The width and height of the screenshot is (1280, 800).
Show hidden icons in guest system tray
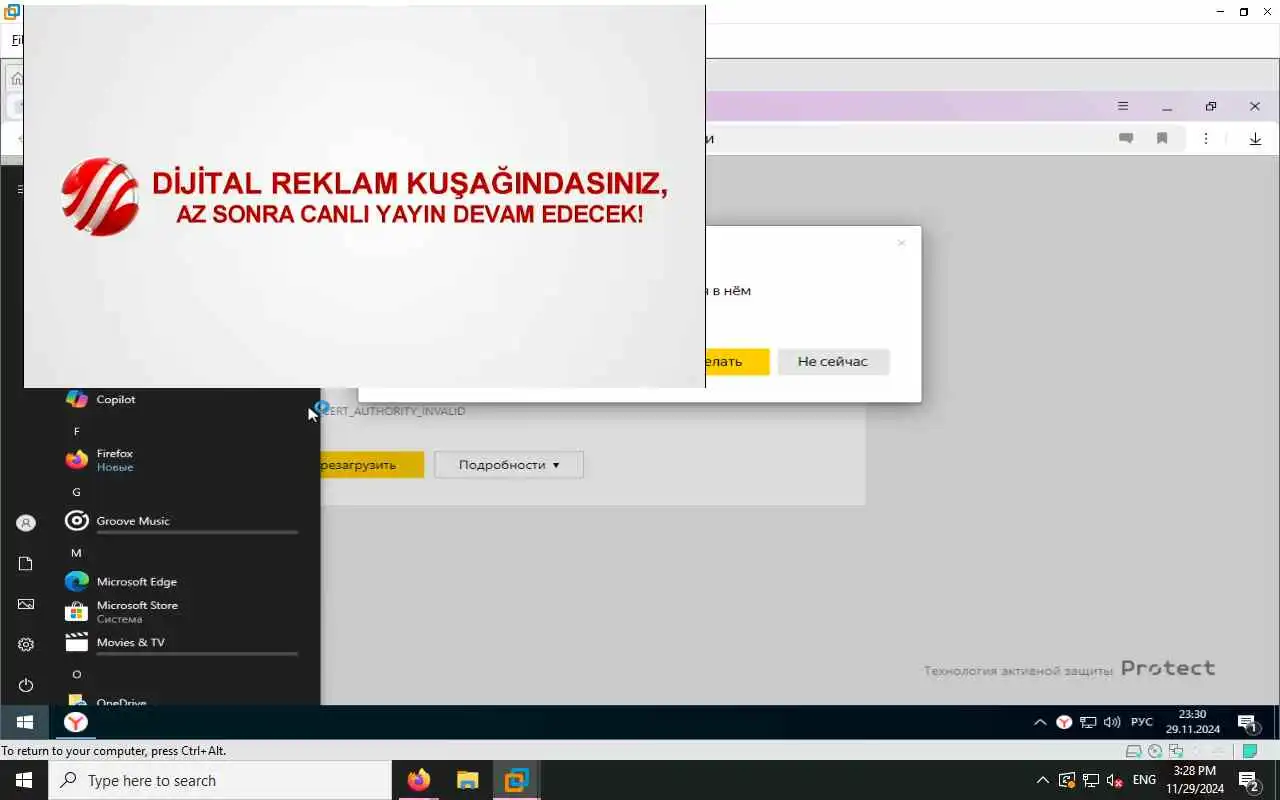(x=1040, y=722)
